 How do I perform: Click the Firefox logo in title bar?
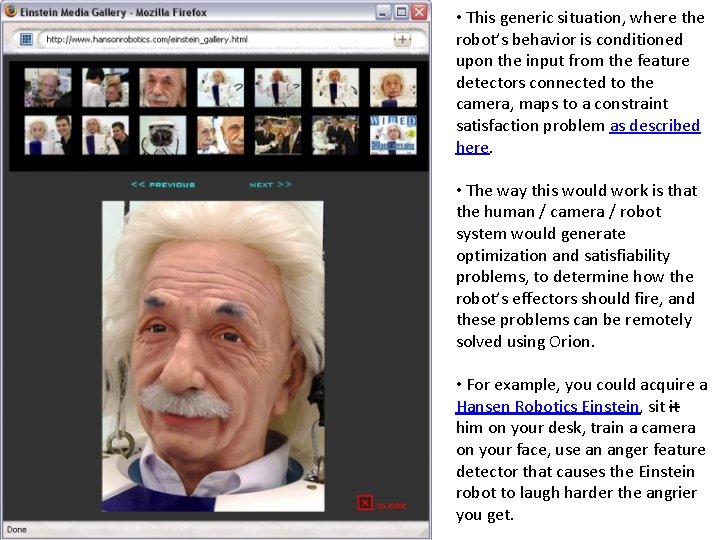pos(10,11)
